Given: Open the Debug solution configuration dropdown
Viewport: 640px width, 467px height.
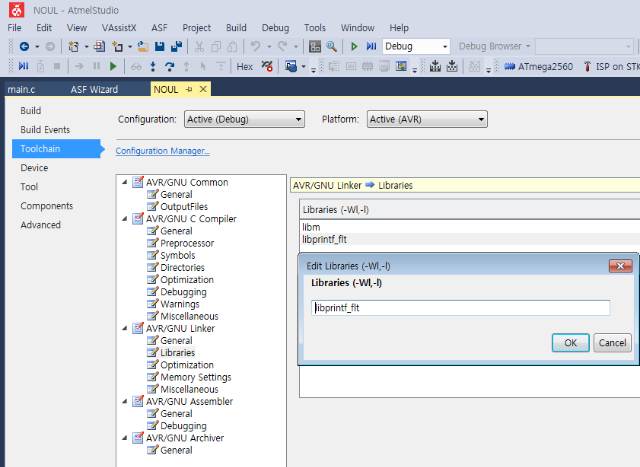Looking at the screenshot, I should (x=416, y=46).
